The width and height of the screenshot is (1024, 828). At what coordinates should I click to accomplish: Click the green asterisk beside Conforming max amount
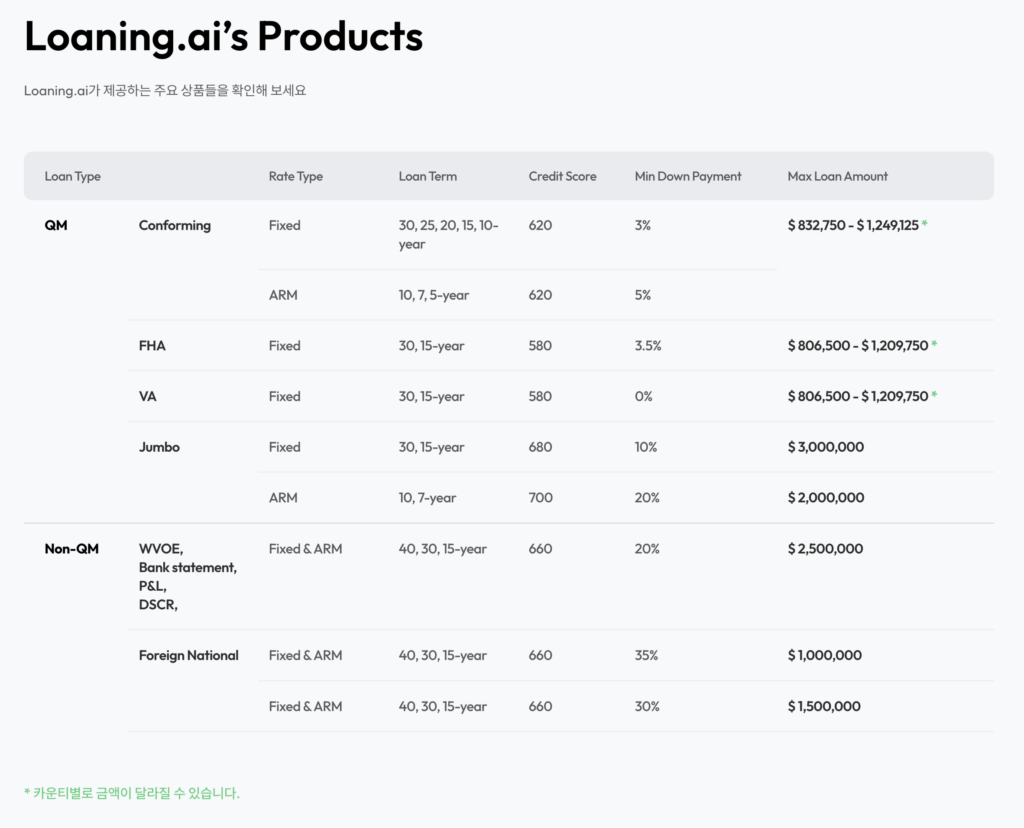[924, 226]
